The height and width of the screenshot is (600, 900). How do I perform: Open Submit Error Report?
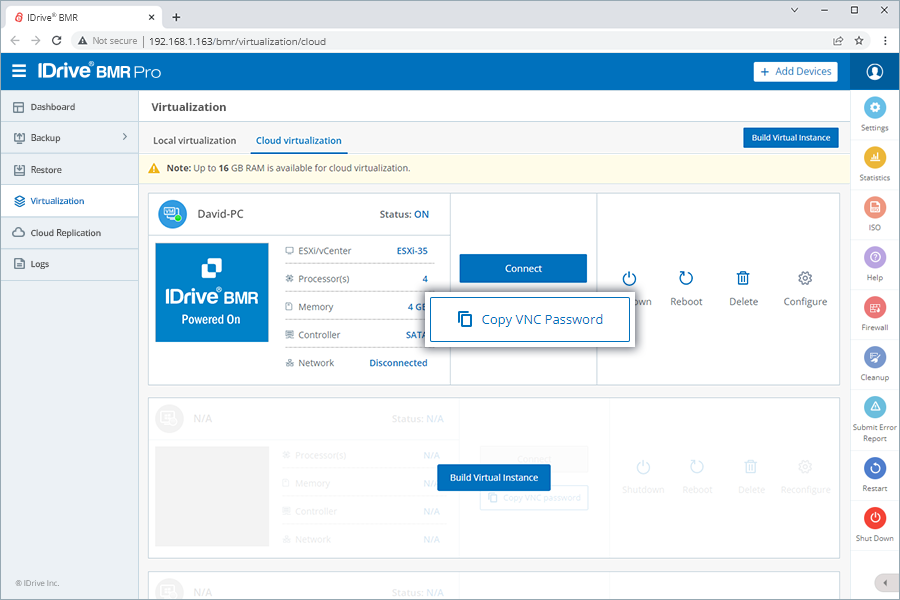(874, 407)
